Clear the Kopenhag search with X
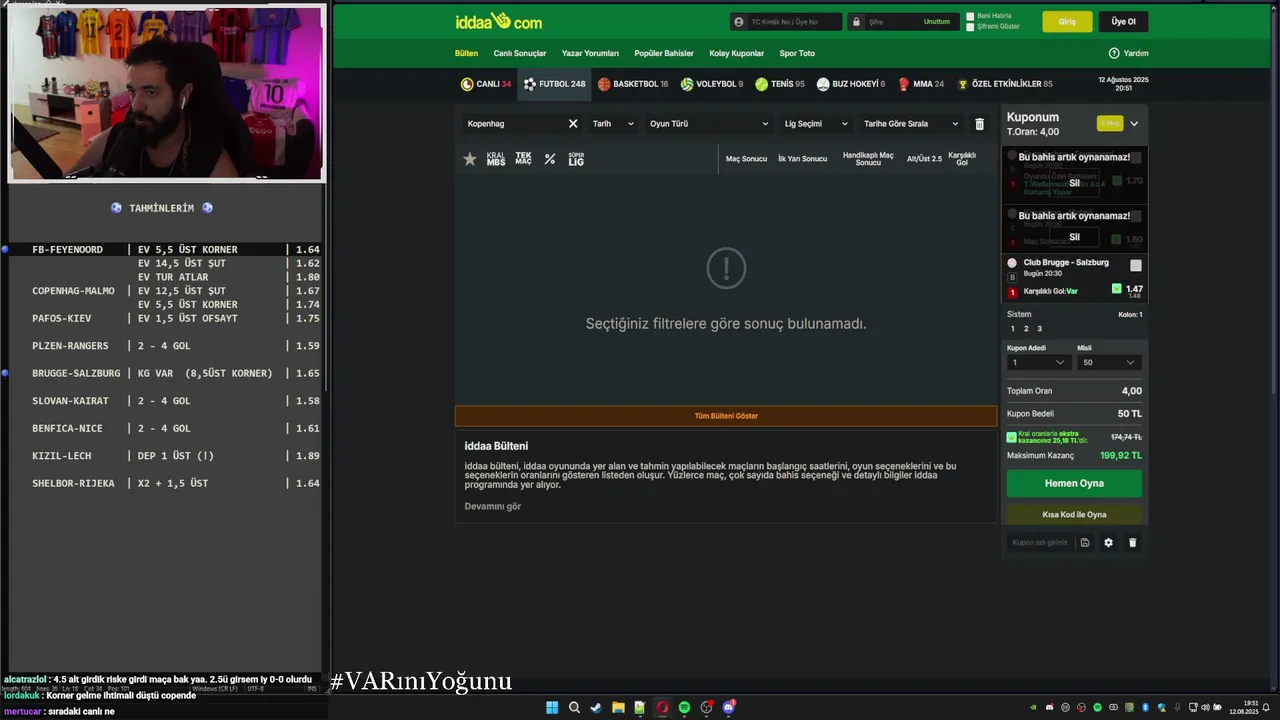 [x=573, y=124]
